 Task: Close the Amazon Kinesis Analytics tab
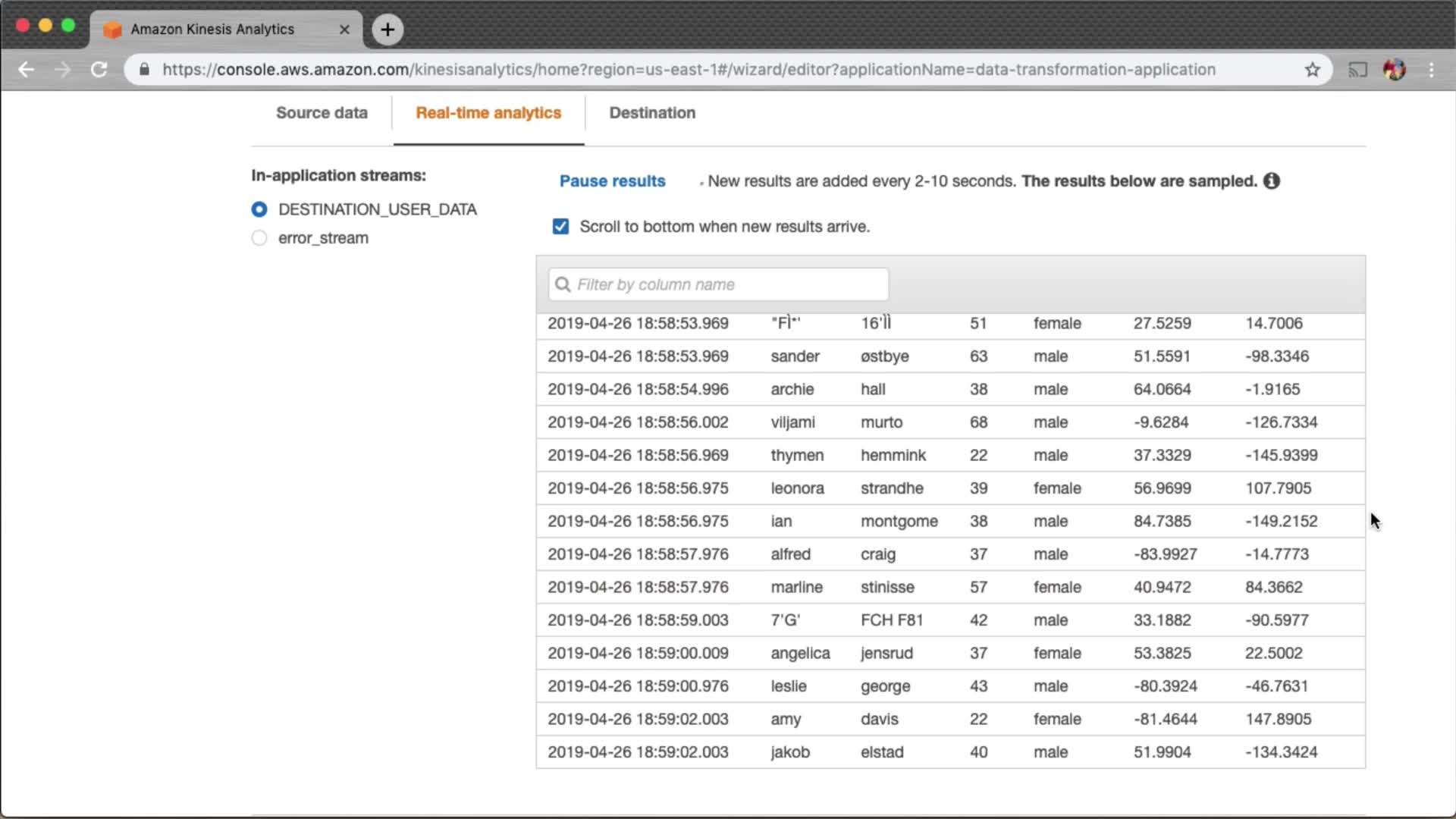point(344,30)
